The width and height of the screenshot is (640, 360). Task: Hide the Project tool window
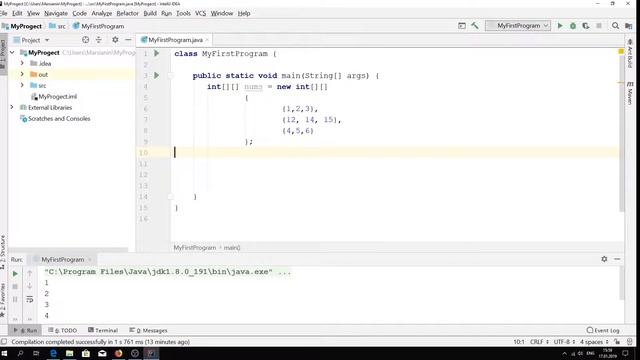coord(128,40)
